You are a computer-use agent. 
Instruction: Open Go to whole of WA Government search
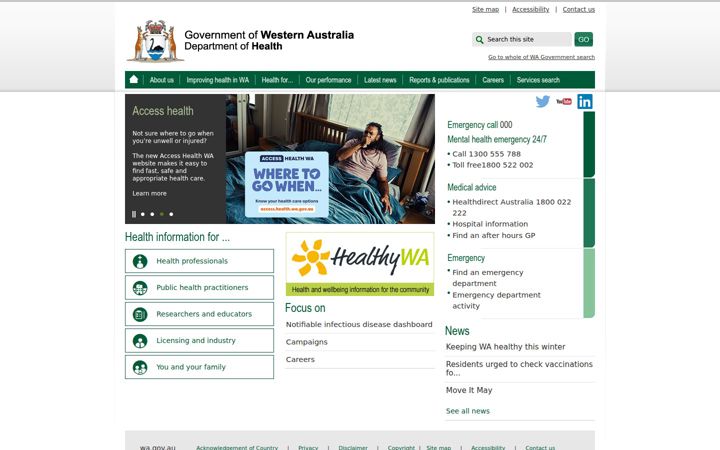click(x=541, y=57)
